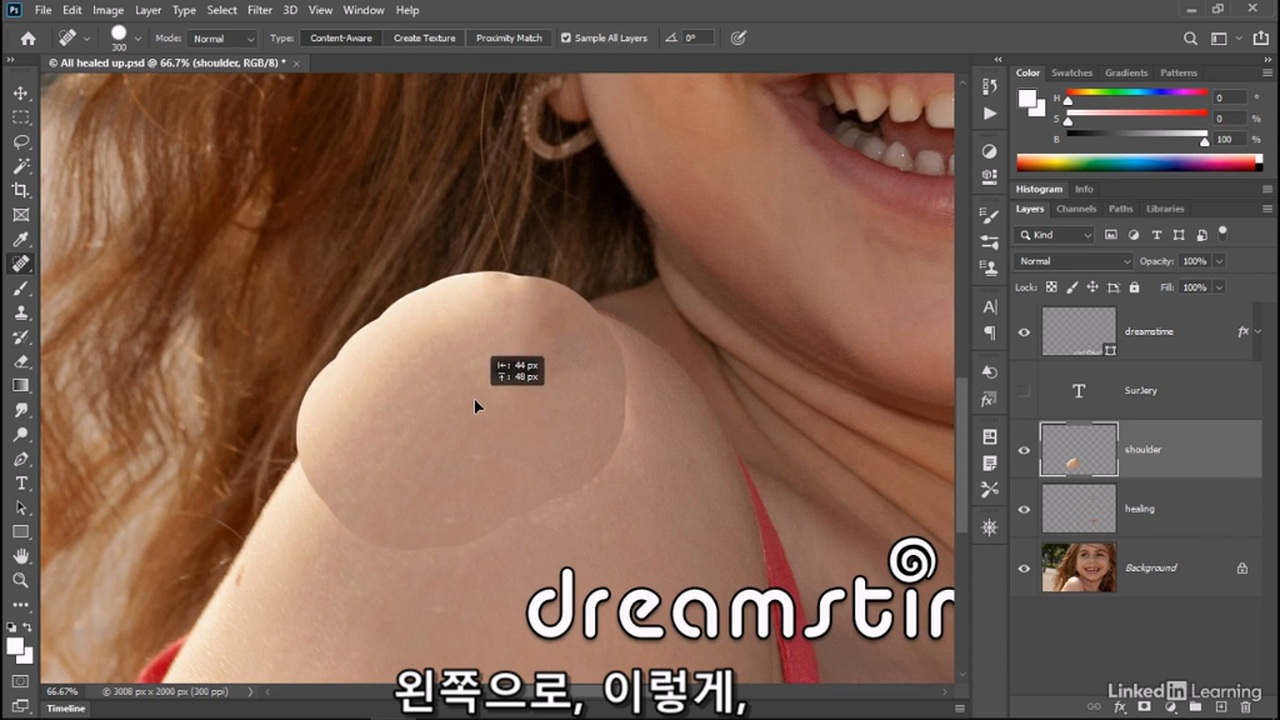The width and height of the screenshot is (1280, 720).
Task: Expand the layer Opacity dropdown arrow
Action: 1219,261
